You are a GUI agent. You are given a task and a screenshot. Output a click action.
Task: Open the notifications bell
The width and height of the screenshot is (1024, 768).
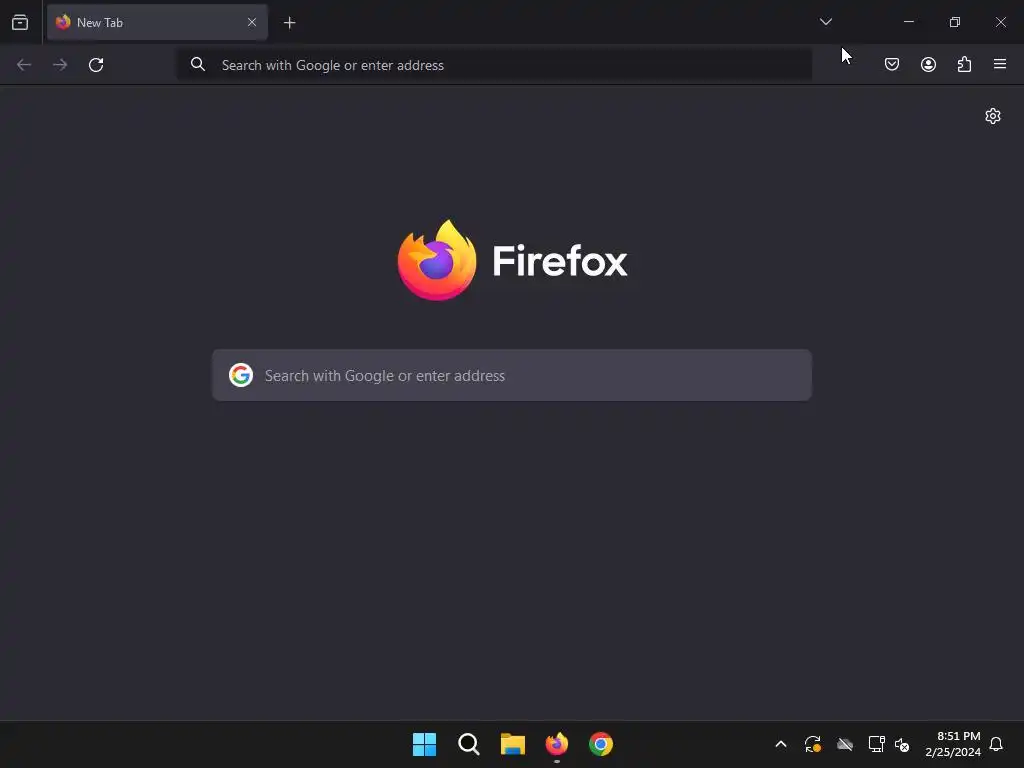pyautogui.click(x=997, y=744)
